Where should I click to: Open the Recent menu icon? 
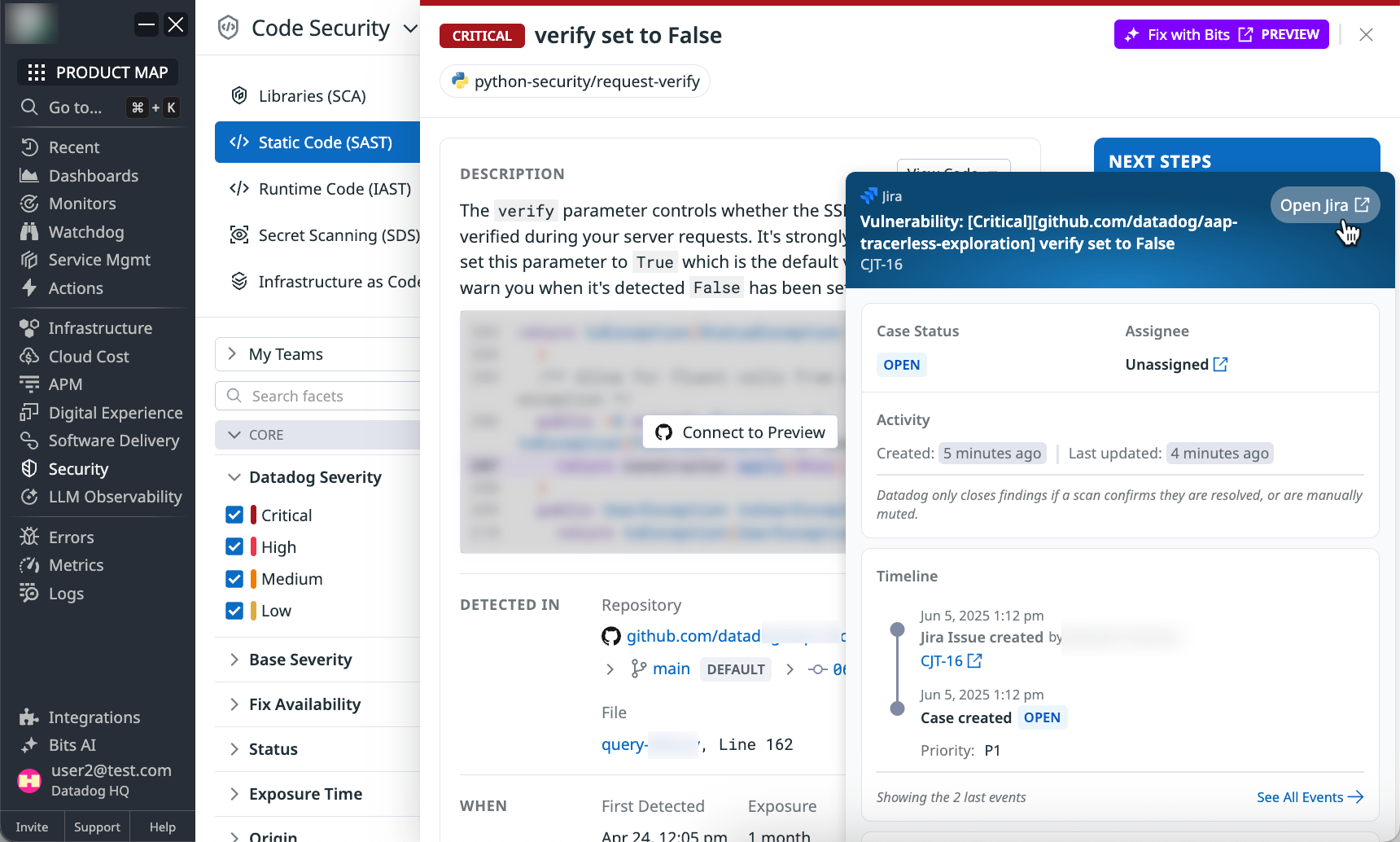tap(29, 147)
